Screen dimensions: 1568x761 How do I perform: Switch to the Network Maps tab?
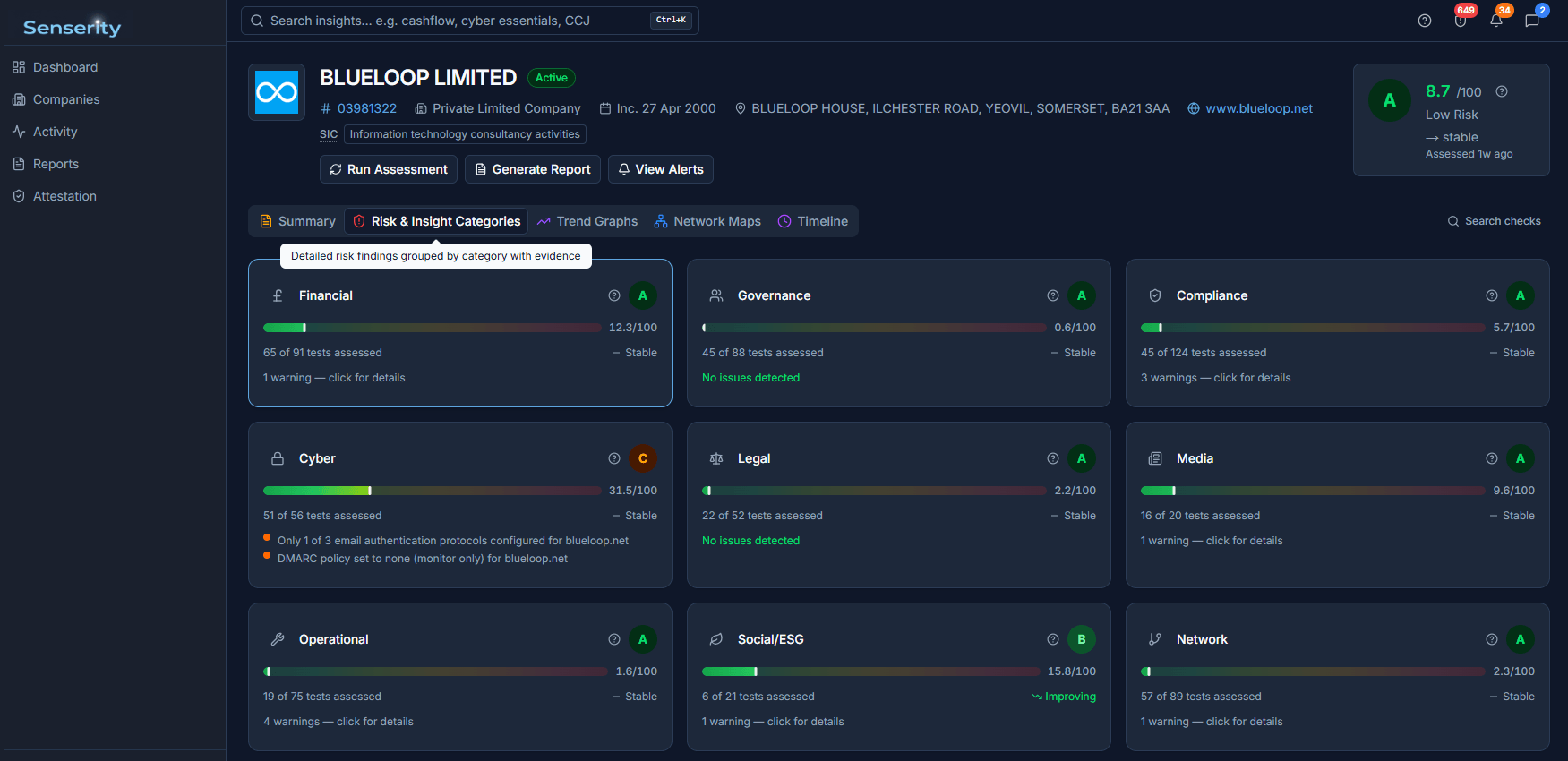coord(707,221)
